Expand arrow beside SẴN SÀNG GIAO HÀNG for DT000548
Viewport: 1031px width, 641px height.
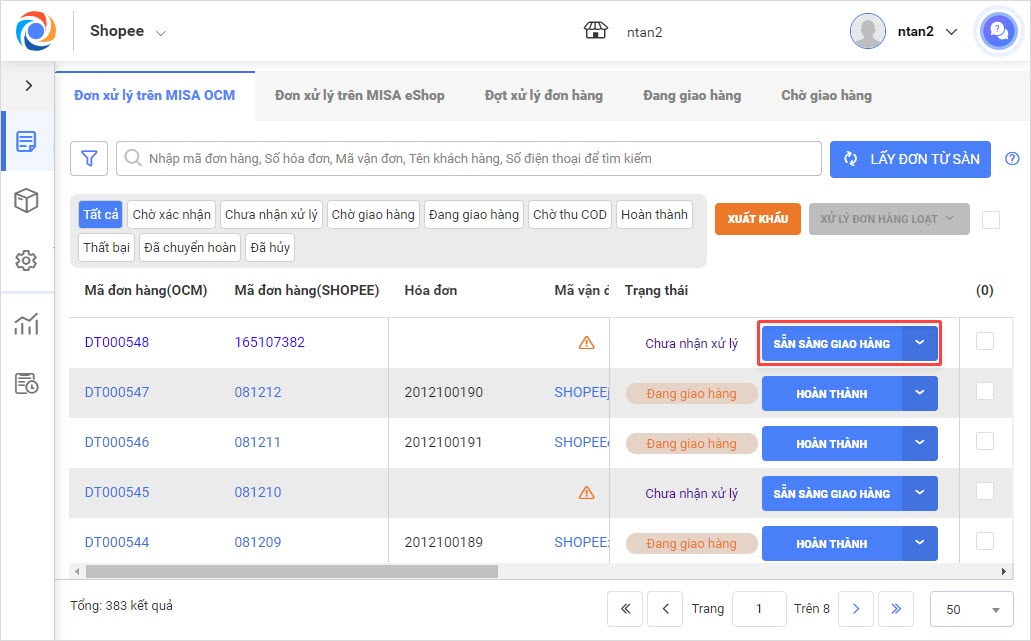click(x=920, y=343)
